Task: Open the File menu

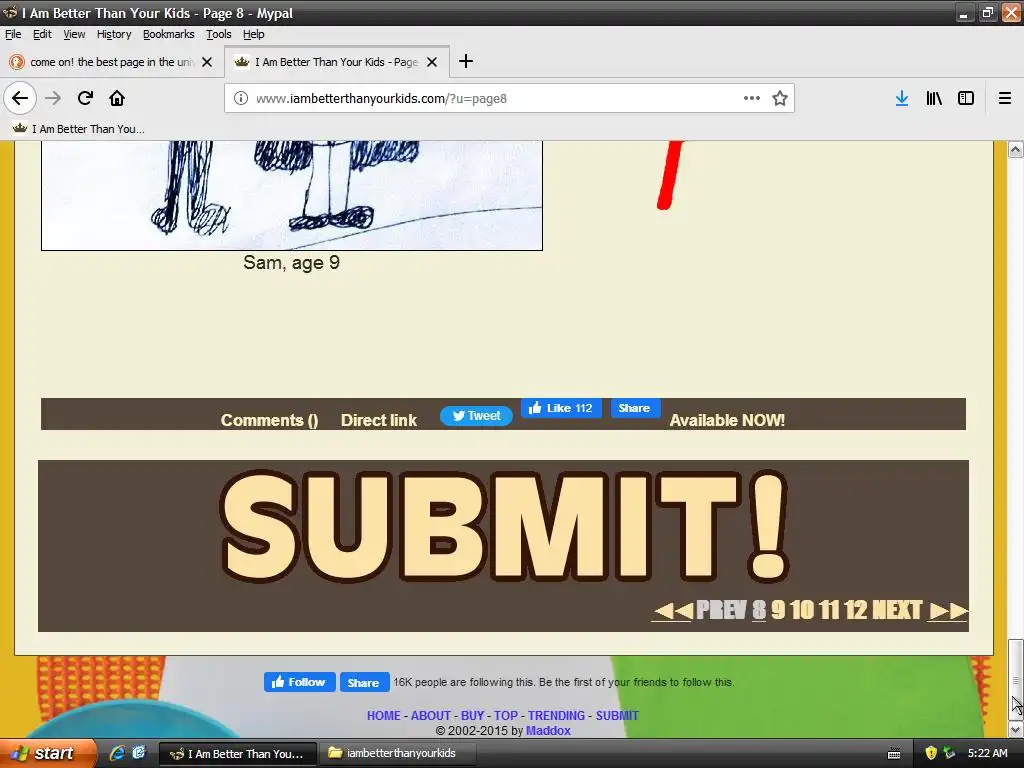Action: point(13,34)
